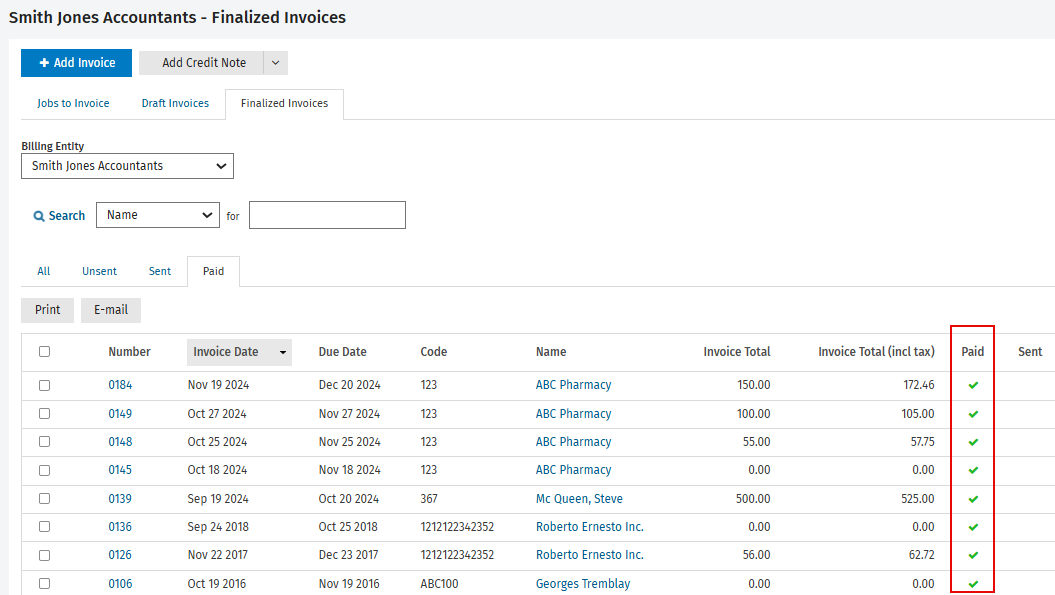Click the E-mail button
The height and width of the screenshot is (595, 1055).
pyautogui.click(x=111, y=310)
